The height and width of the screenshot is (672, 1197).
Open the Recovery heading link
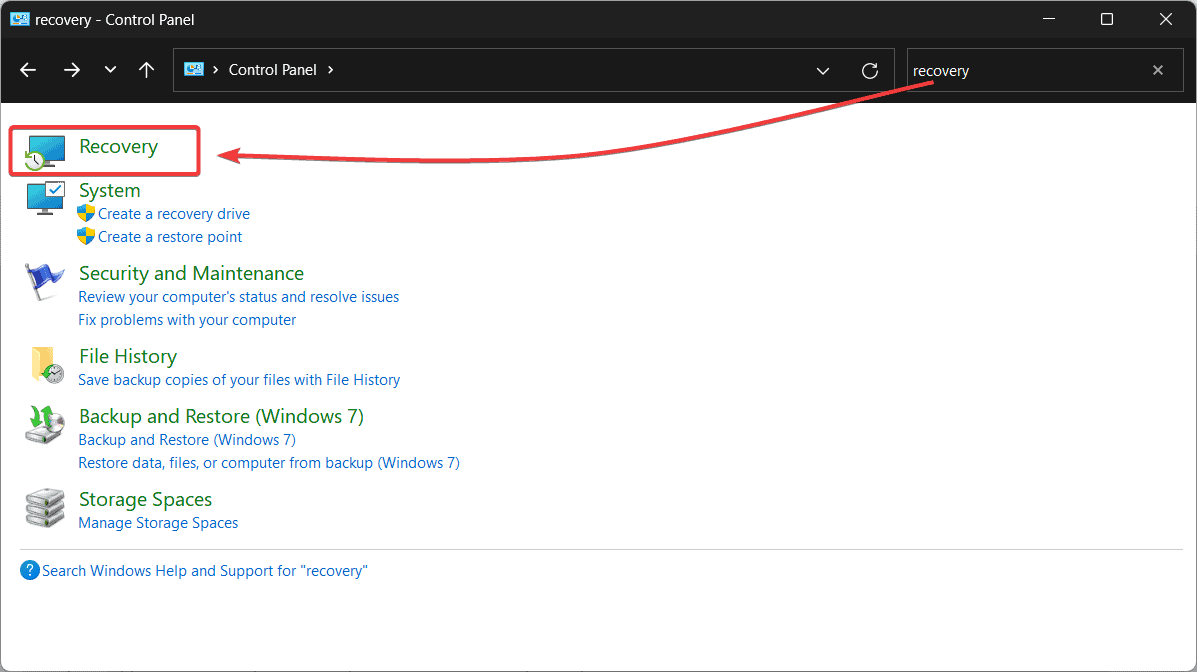point(118,147)
